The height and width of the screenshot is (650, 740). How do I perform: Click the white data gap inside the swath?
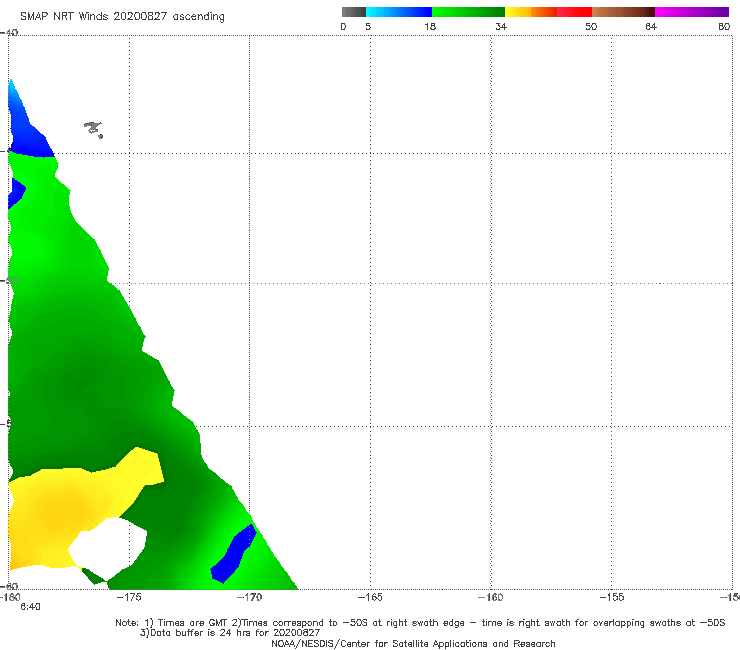point(108,549)
